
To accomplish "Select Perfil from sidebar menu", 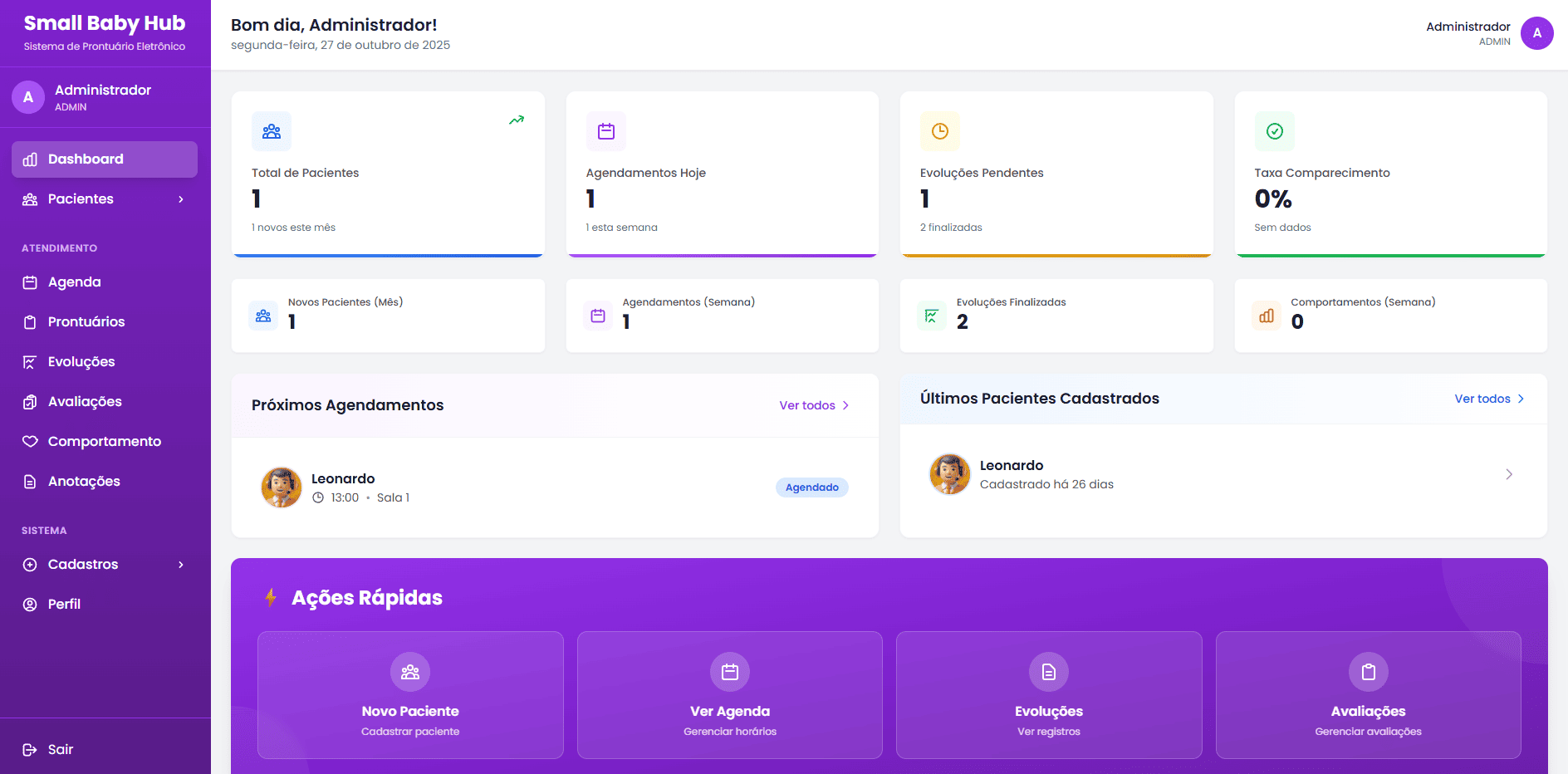I will click(x=64, y=605).
